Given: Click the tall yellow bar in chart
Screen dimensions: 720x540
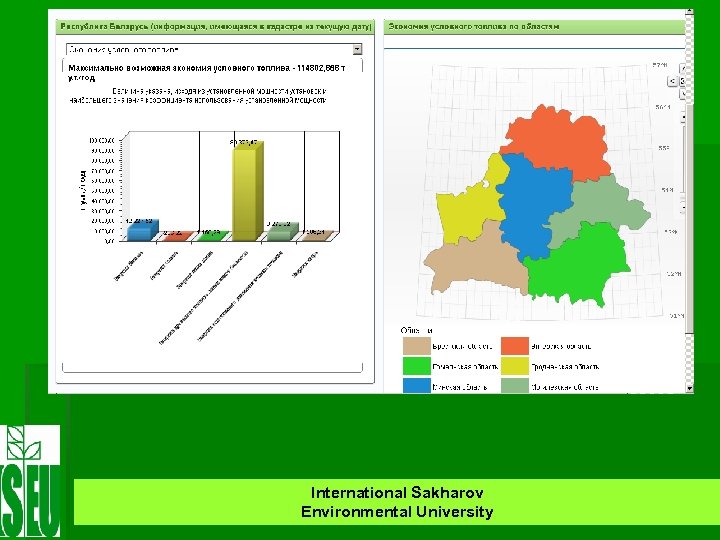Looking at the screenshot, I should (x=247, y=191).
